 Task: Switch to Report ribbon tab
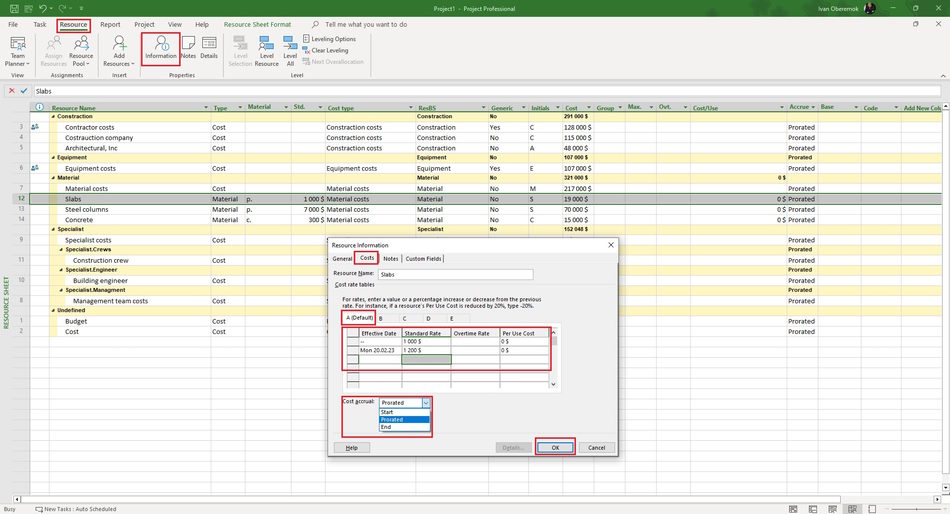(110, 24)
